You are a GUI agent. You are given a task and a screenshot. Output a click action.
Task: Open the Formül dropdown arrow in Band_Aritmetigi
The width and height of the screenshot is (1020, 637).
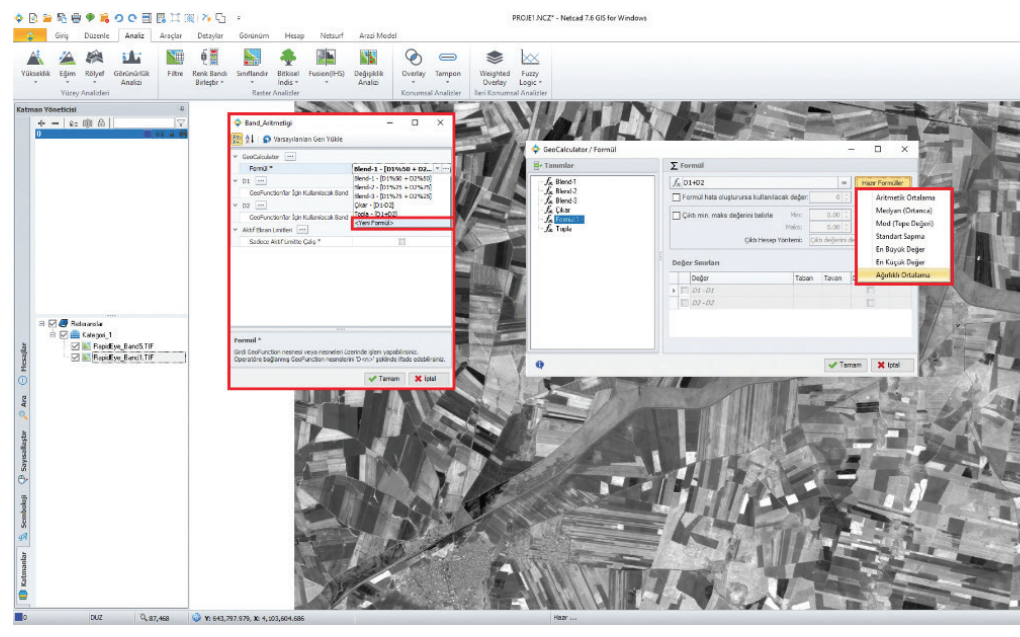[x=436, y=169]
